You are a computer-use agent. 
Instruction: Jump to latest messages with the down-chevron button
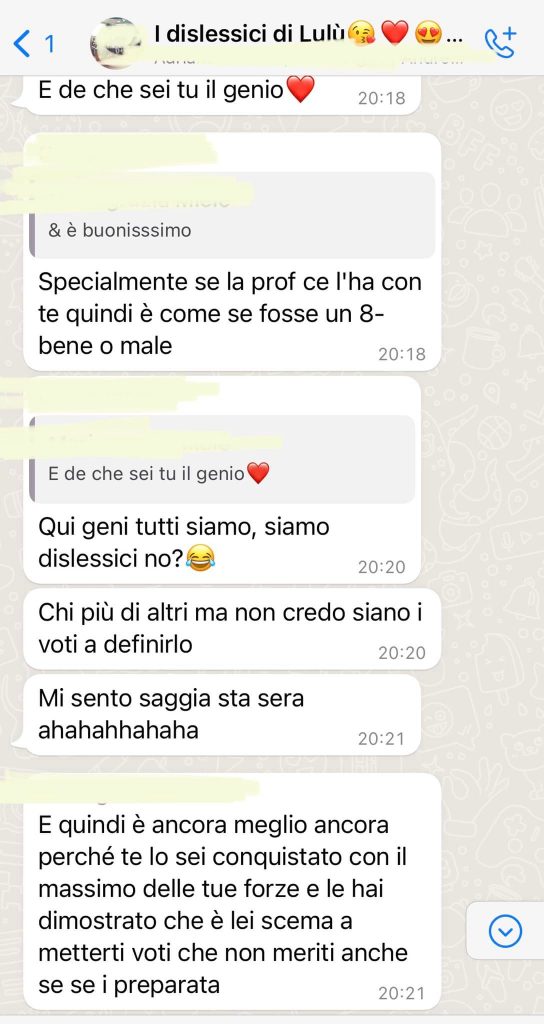[505, 931]
